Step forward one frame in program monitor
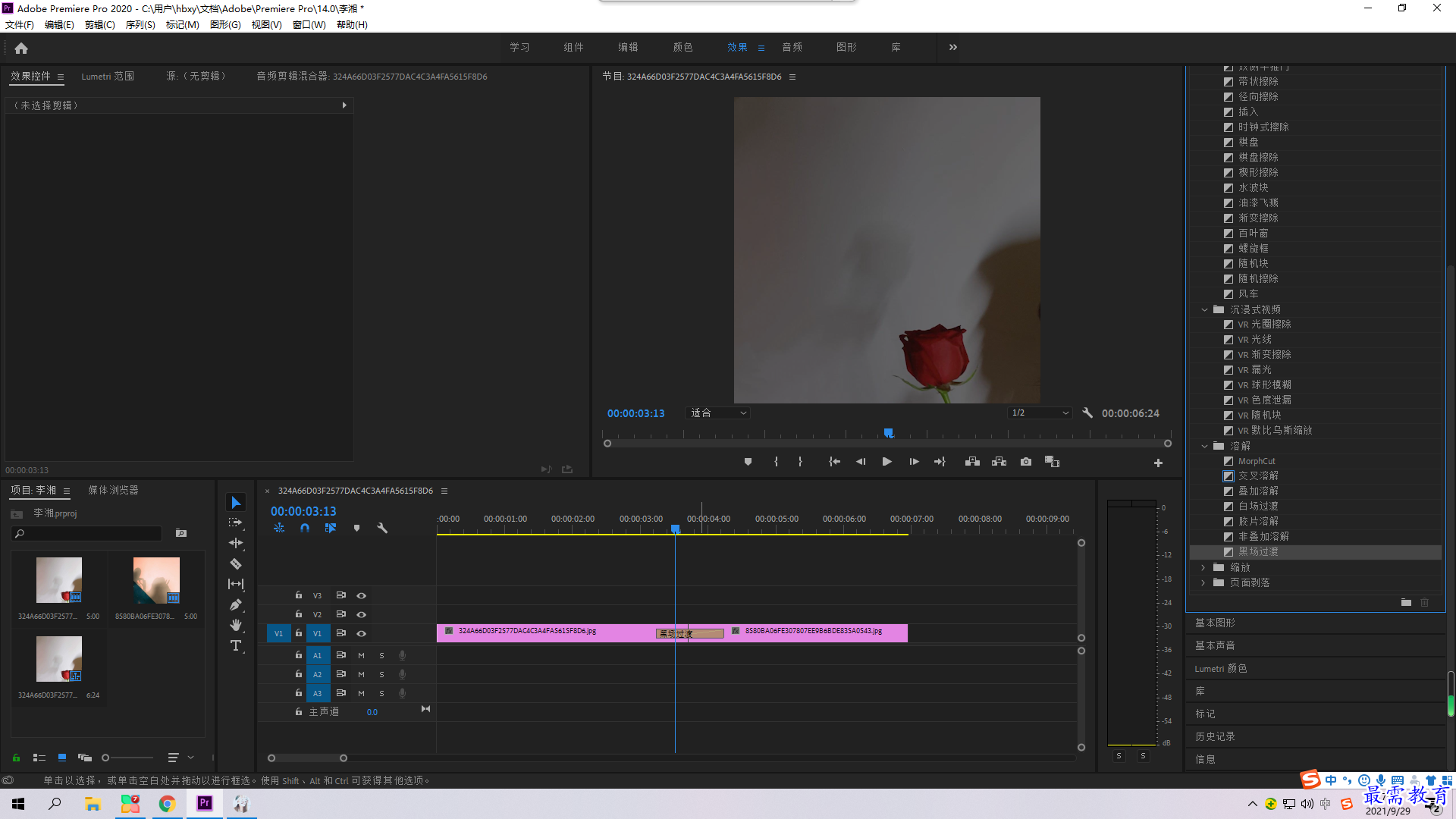 [x=914, y=462]
